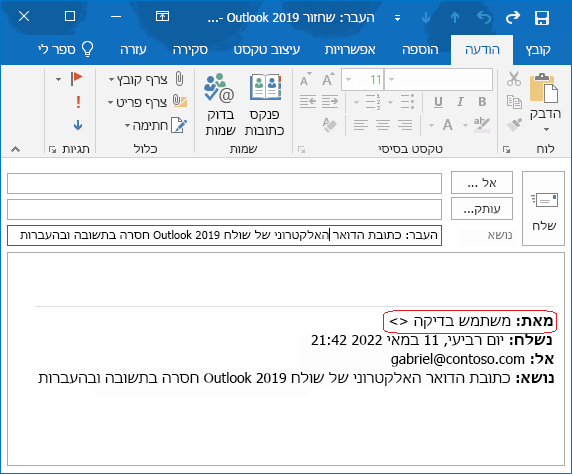The height and width of the screenshot is (474, 572).
Task: Click the Copy icon
Action: tap(514, 102)
